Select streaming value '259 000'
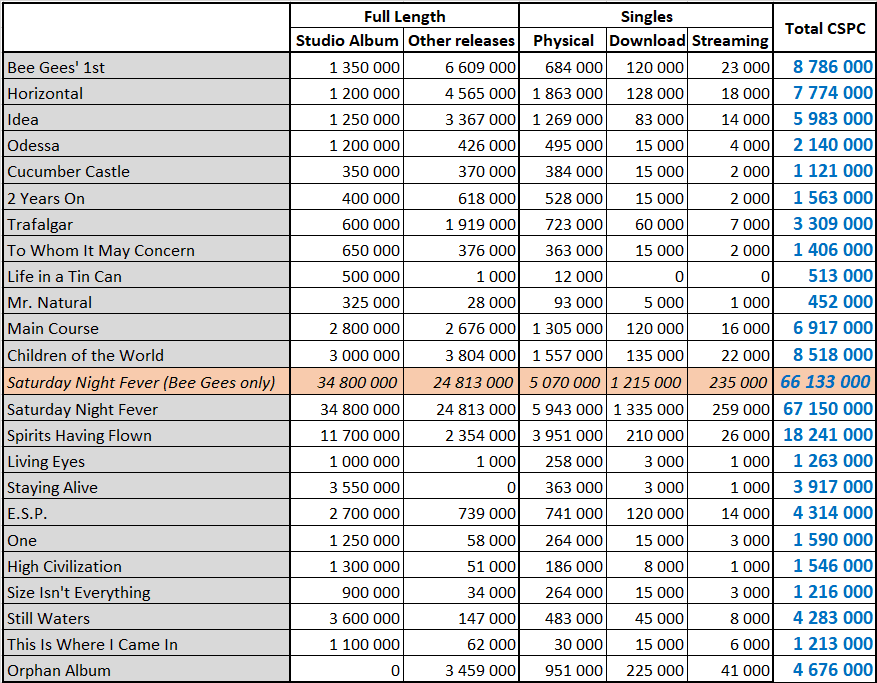 (741, 409)
